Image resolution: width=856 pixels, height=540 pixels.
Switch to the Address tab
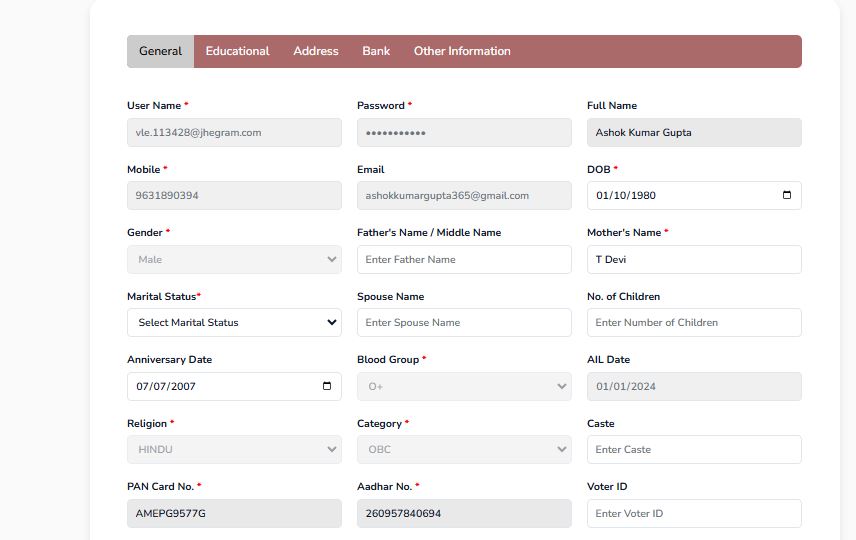(316, 51)
